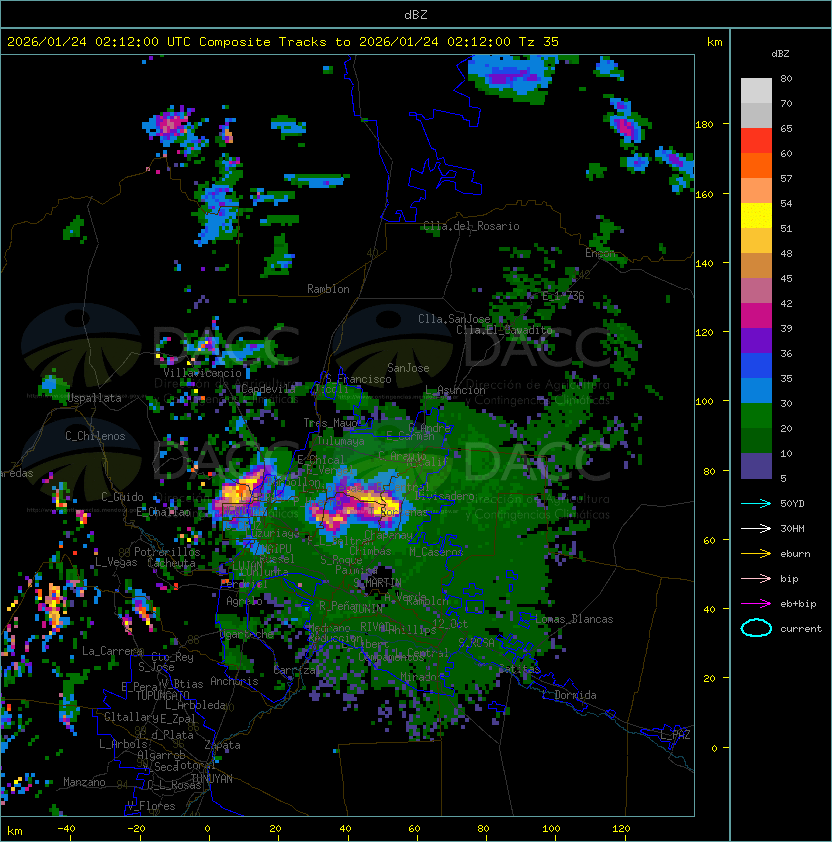Click the 'Lomas_Blancas' place label

pyautogui.click(x=574, y=619)
